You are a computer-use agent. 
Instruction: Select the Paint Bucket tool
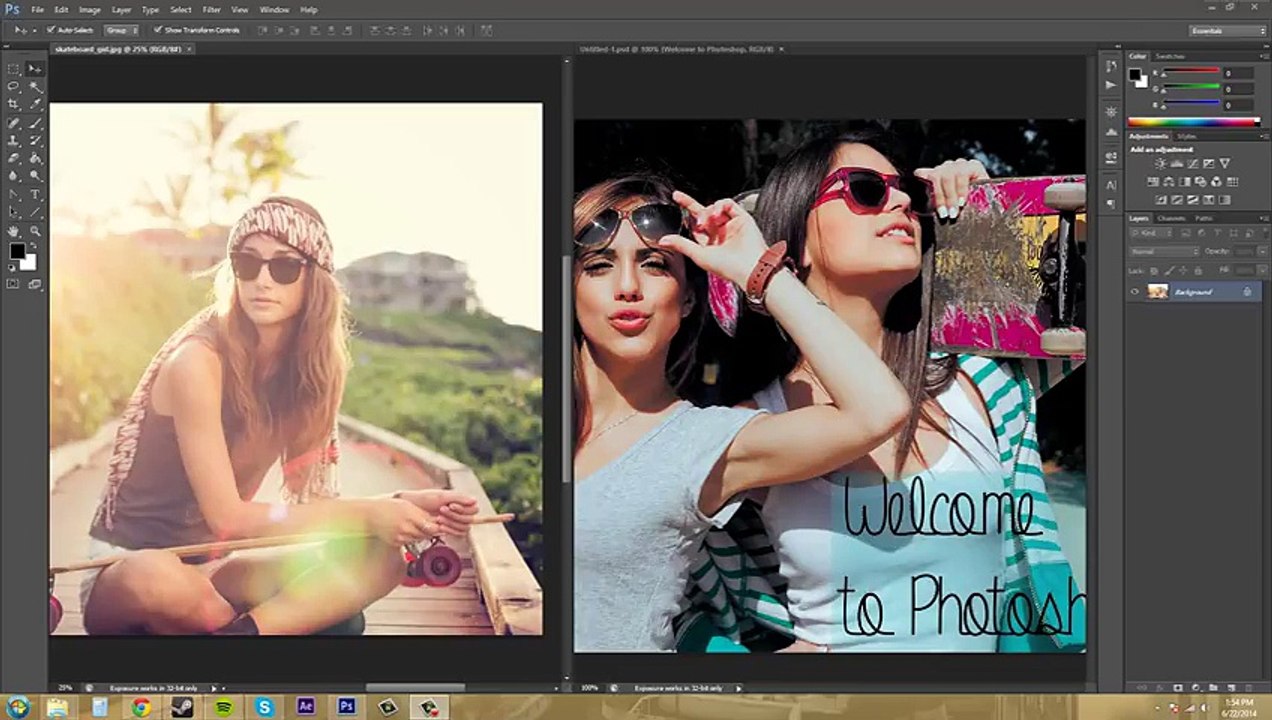[x=33, y=157]
